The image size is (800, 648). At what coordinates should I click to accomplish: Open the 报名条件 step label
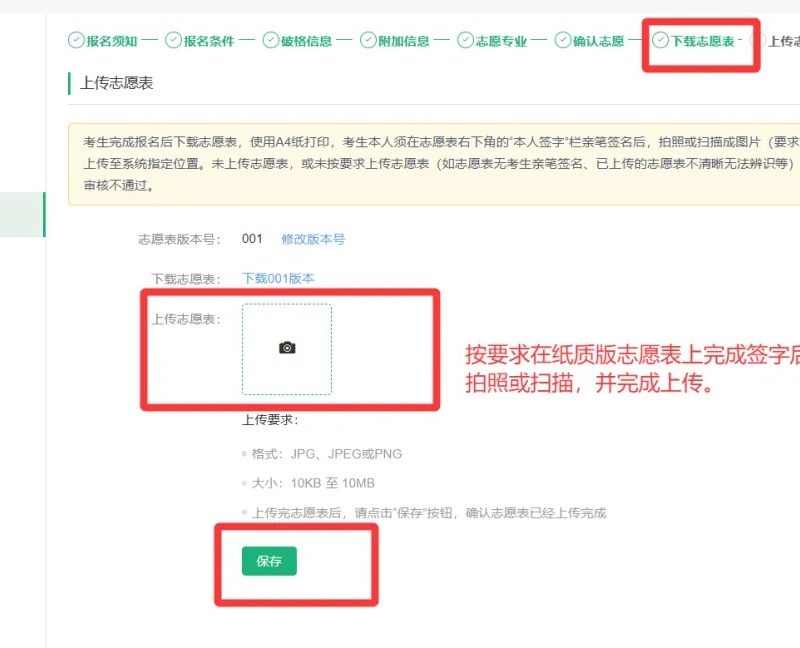click(209, 41)
